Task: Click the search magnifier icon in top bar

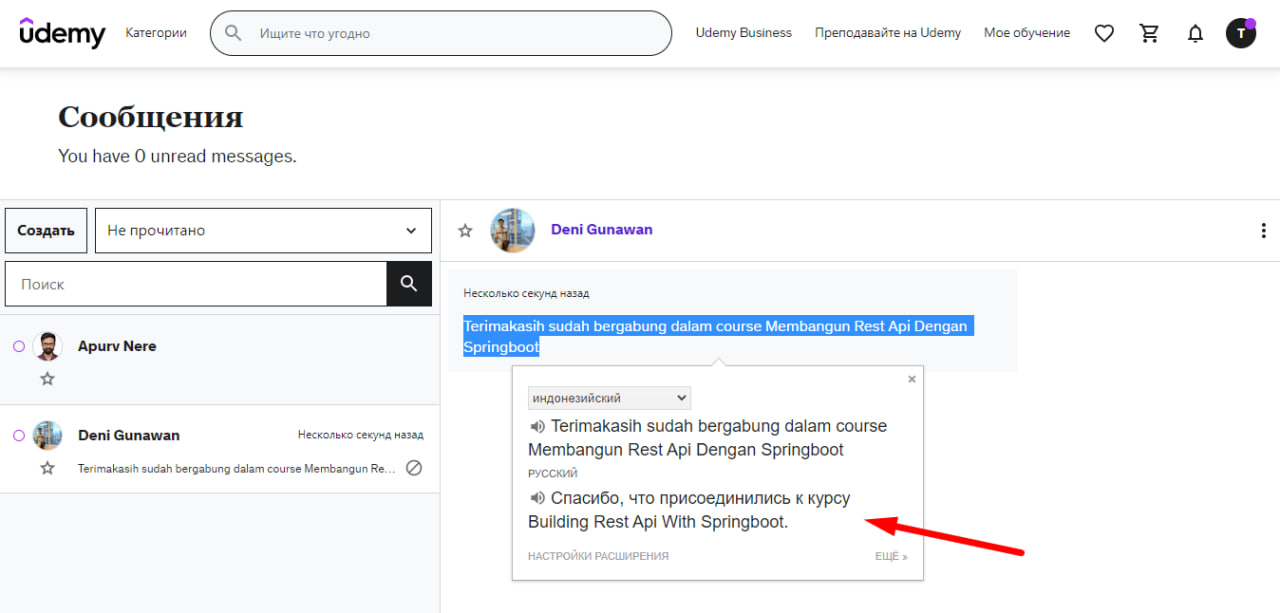Action: (233, 33)
